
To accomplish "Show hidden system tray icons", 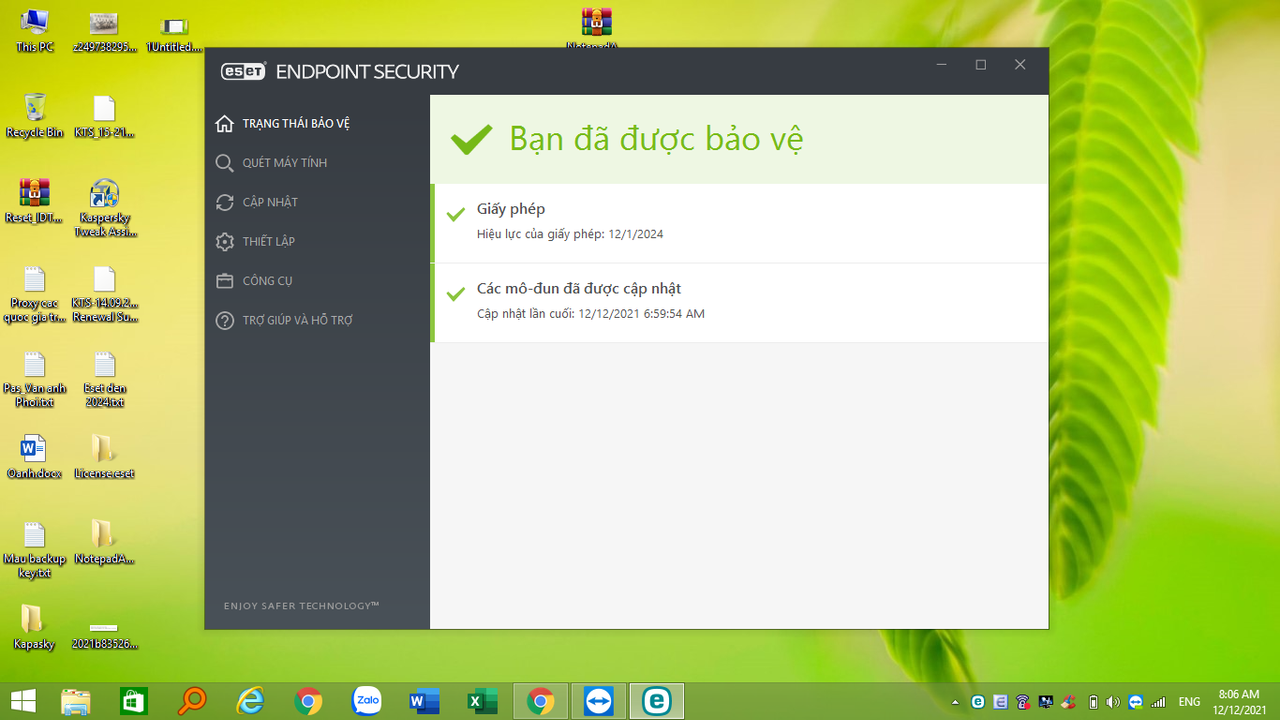I will (x=955, y=702).
